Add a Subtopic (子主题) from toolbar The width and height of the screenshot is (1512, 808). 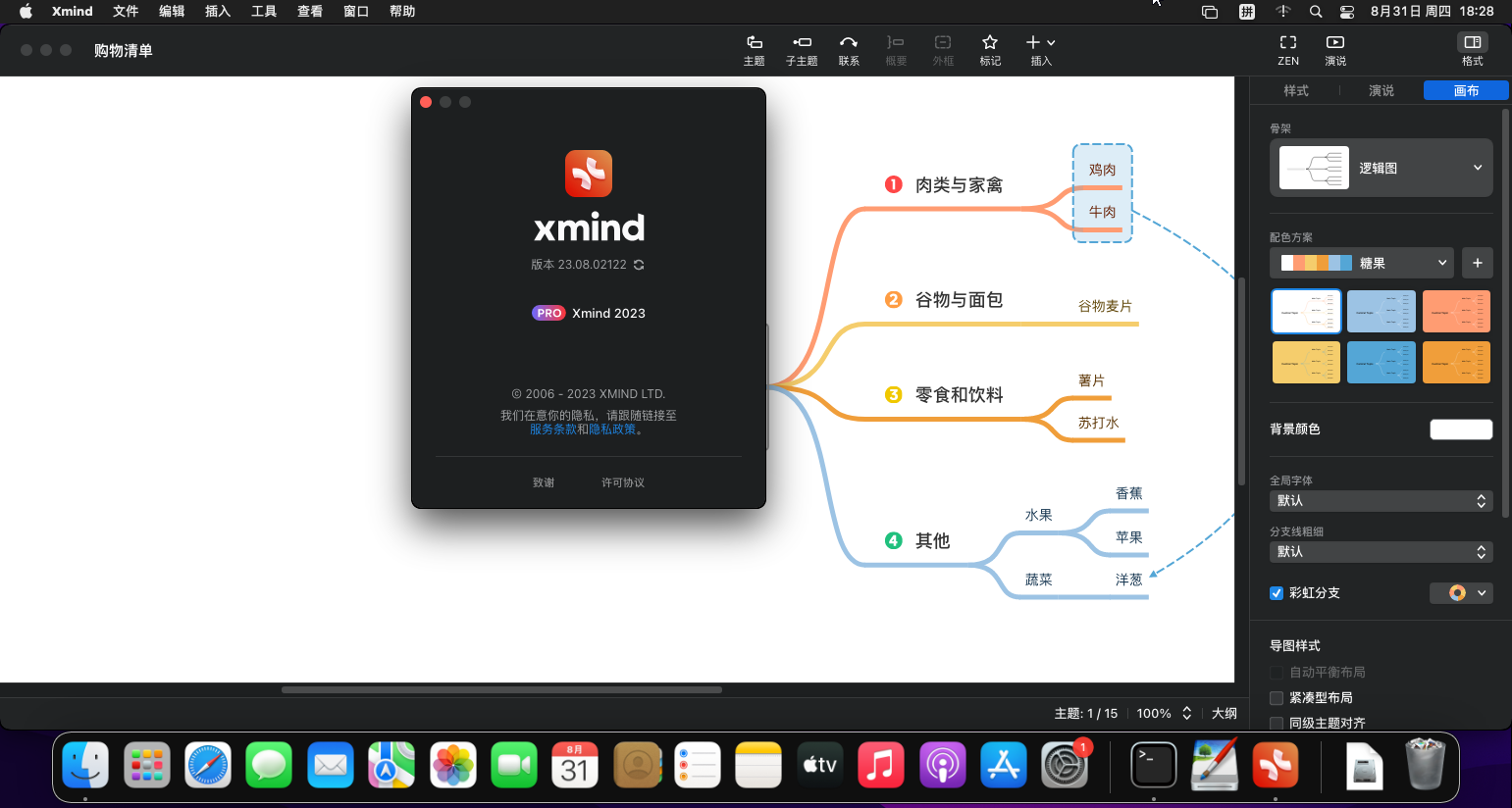pyautogui.click(x=802, y=42)
